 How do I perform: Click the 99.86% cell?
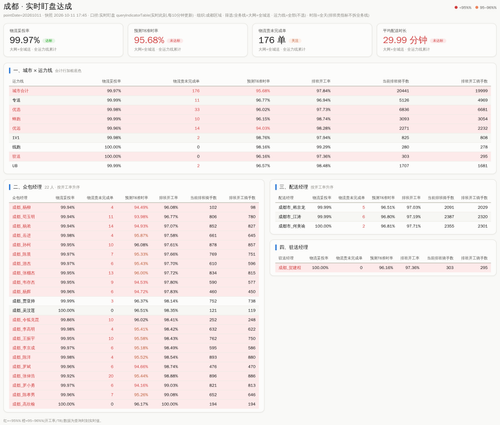click(x=68, y=320)
